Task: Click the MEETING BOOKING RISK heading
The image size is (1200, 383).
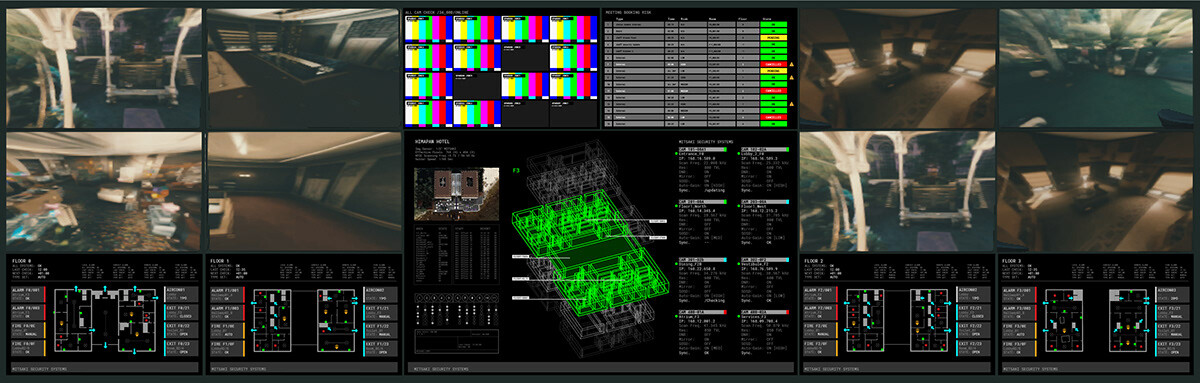Action: (629, 11)
